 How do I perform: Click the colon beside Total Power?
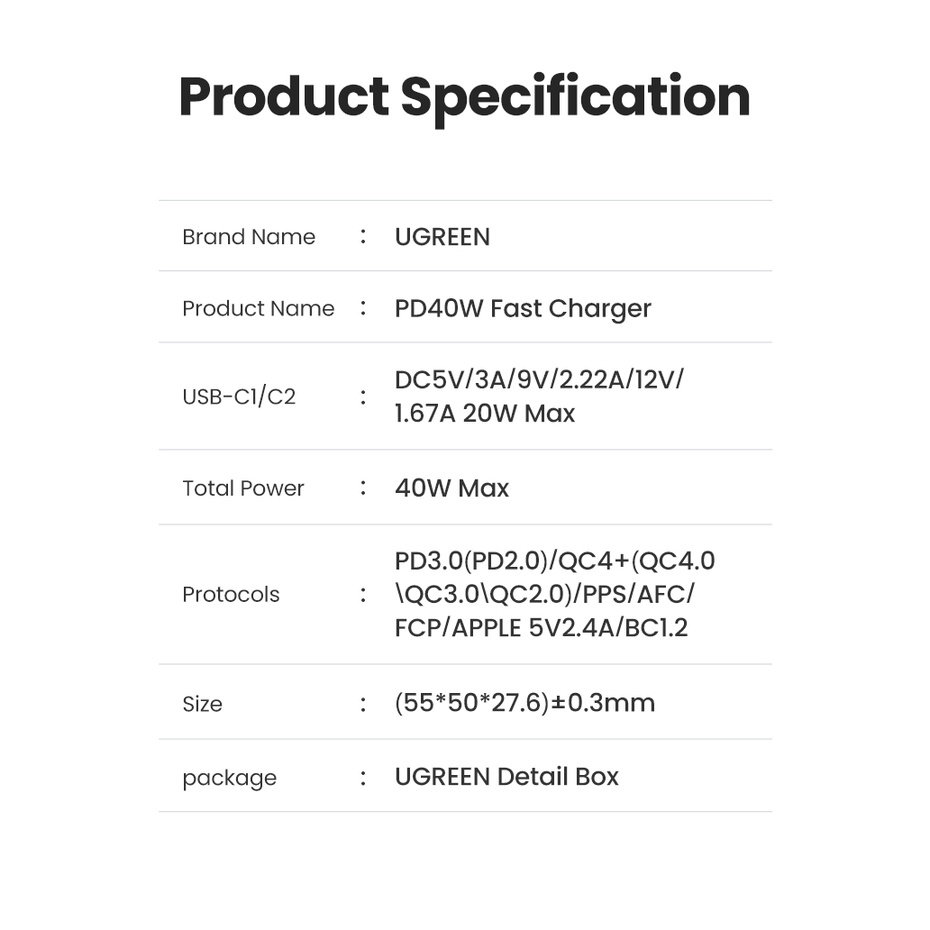(363, 488)
